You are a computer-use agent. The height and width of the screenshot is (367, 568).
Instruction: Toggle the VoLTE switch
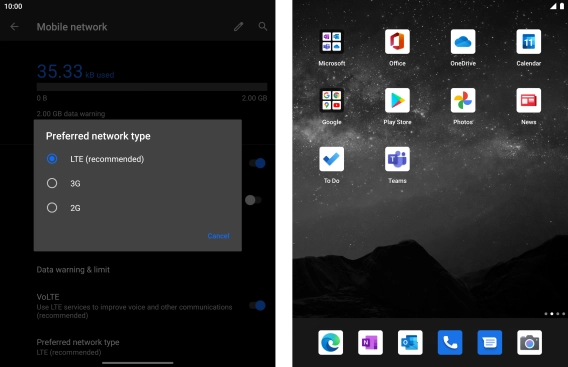tap(258, 305)
